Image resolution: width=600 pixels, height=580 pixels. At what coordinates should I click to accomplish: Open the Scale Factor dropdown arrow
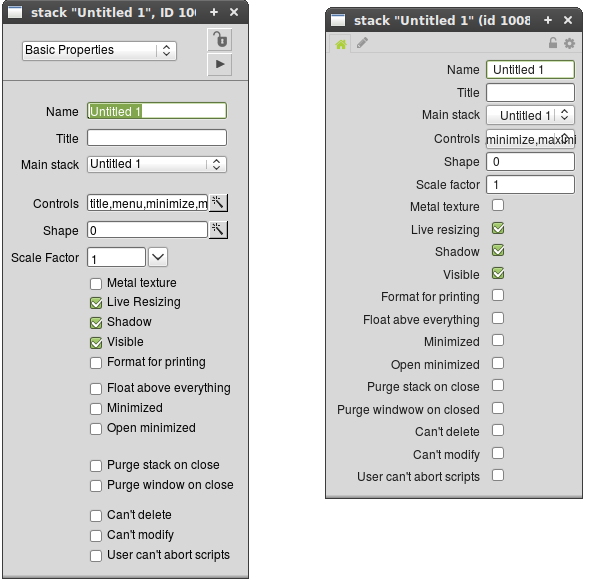point(158,258)
